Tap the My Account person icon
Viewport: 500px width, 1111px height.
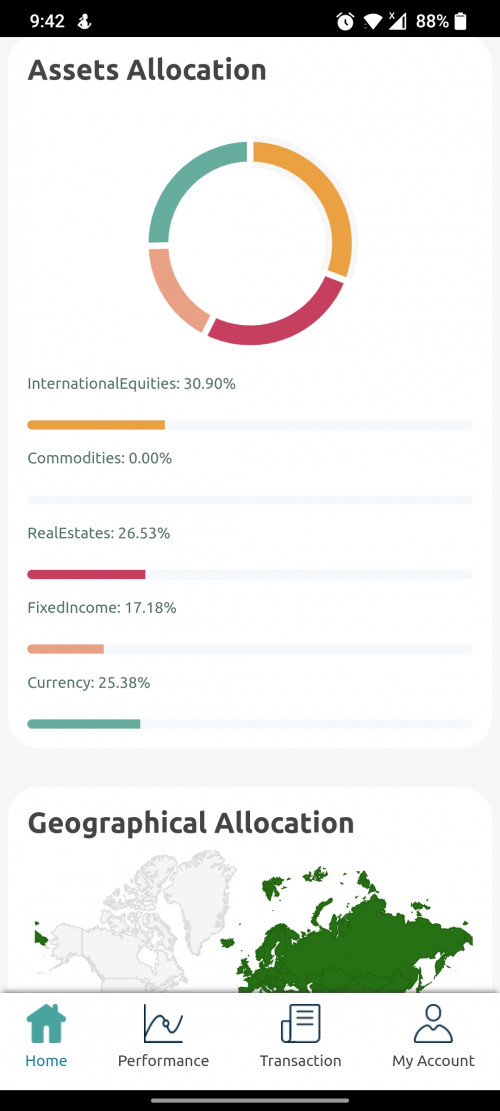pos(433,1023)
